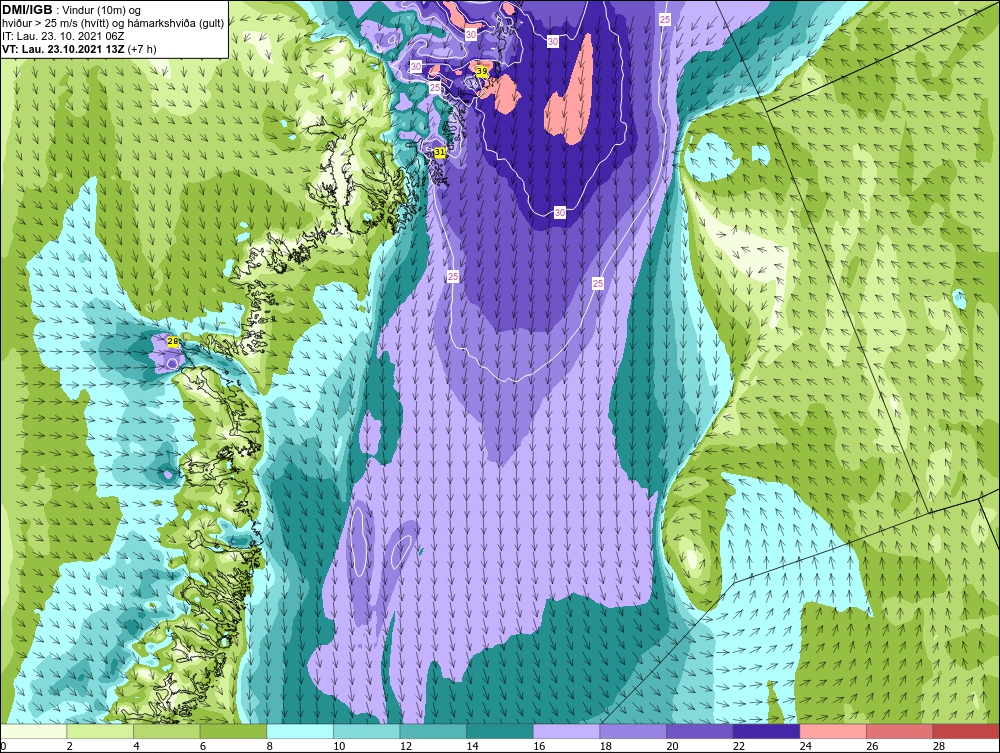Click the legend scale value 6
Image resolution: width=1000 pixels, height=753 pixels.
click(x=203, y=746)
